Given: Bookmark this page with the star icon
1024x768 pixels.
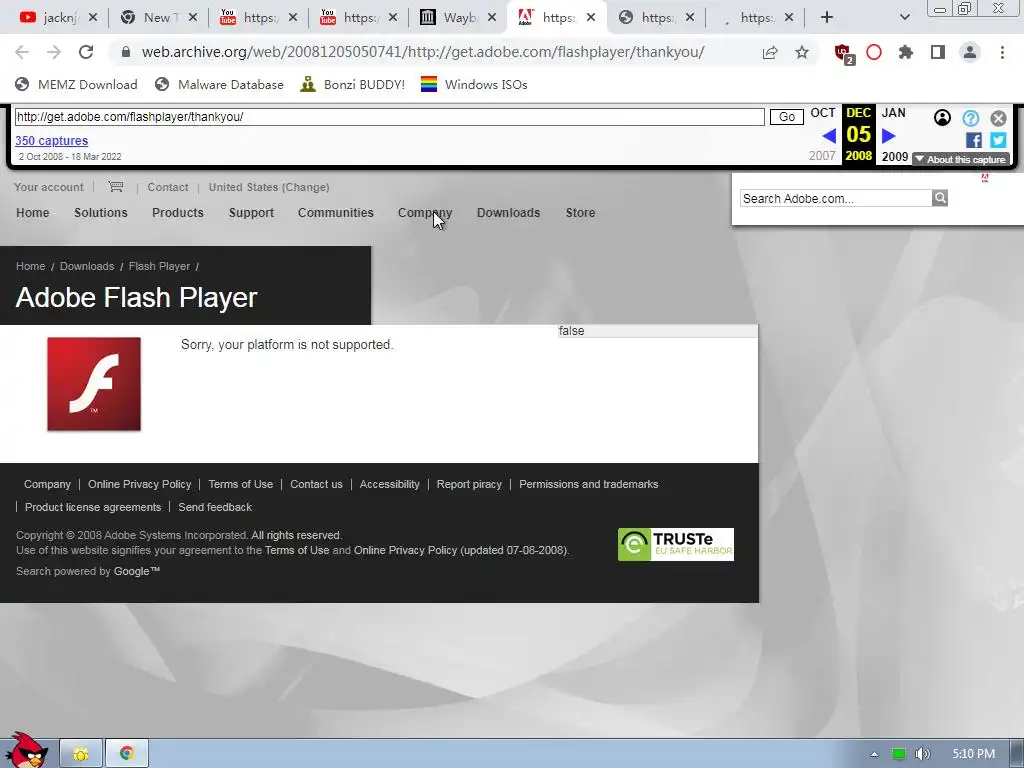Looking at the screenshot, I should pyautogui.click(x=802, y=52).
